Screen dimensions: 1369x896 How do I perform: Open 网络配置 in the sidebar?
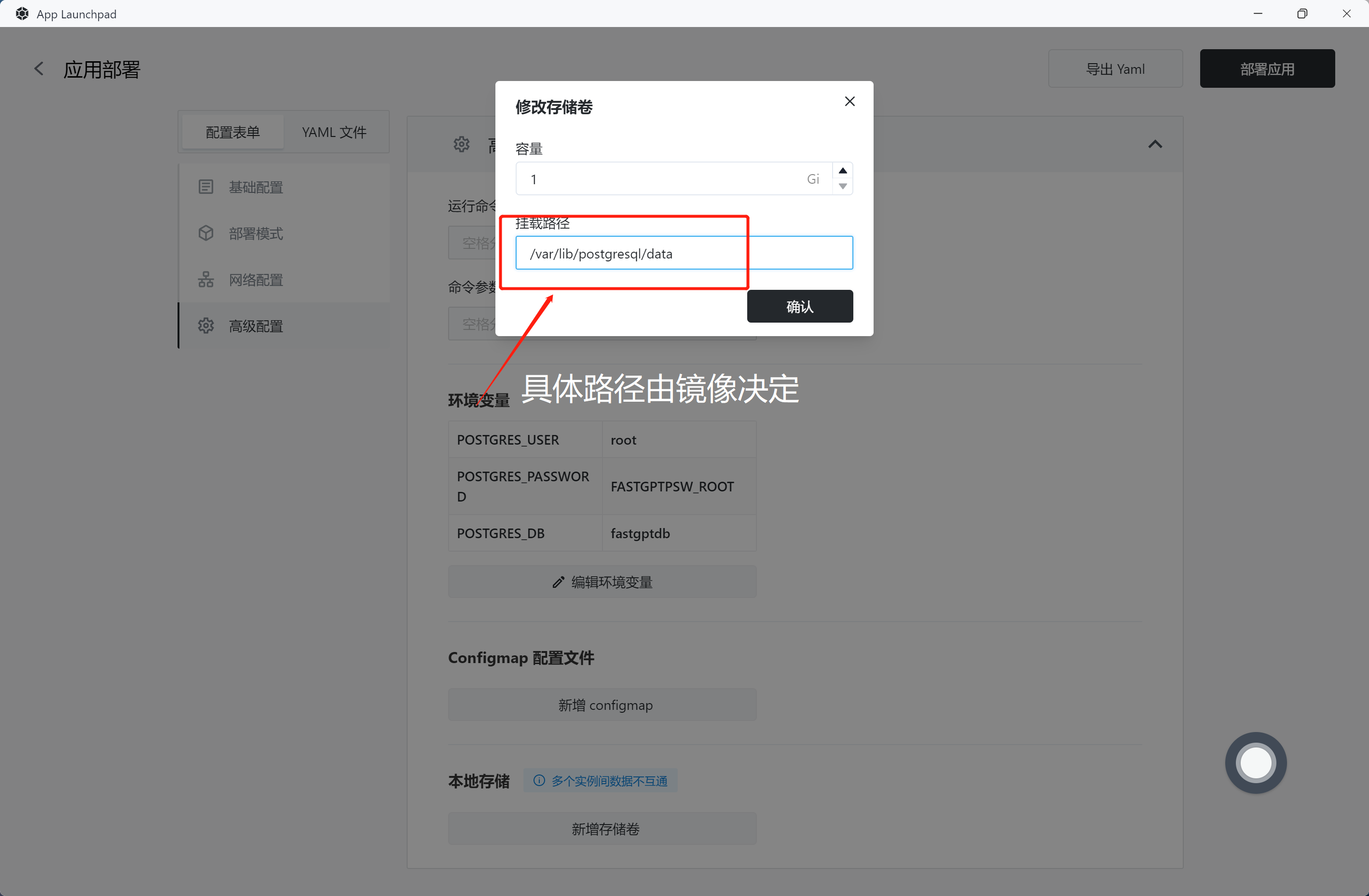tap(284, 280)
